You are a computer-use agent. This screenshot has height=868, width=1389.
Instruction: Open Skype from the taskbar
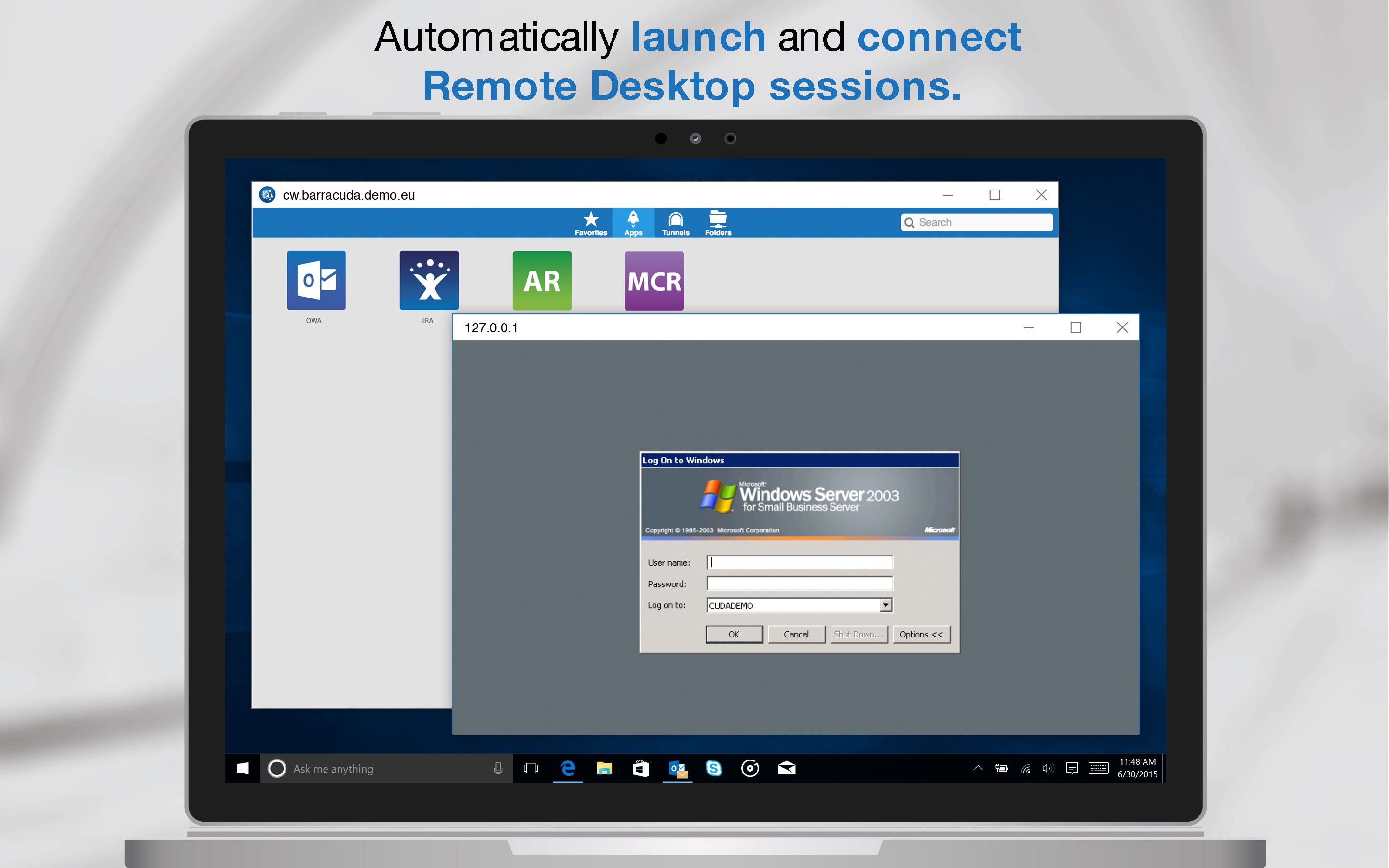(714, 768)
